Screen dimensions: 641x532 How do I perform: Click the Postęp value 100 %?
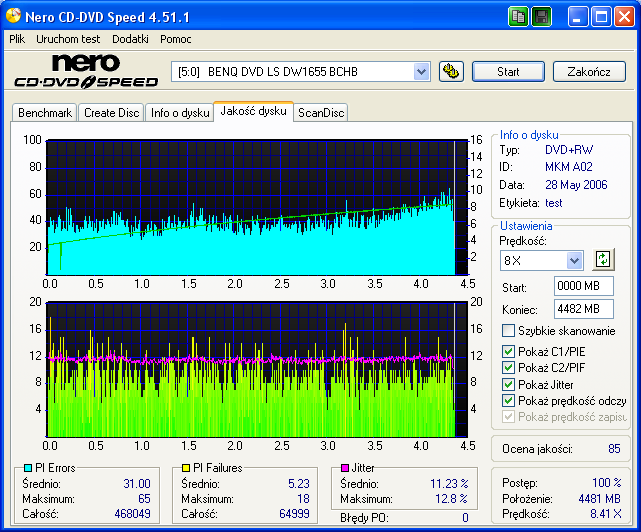[x=607, y=483]
